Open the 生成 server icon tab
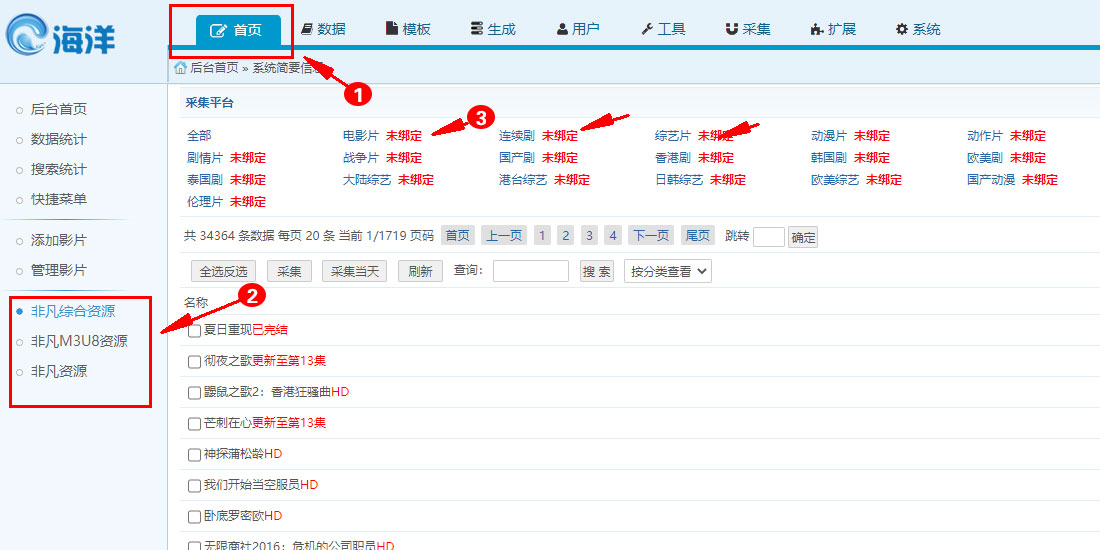The image size is (1100, 550). (x=492, y=29)
